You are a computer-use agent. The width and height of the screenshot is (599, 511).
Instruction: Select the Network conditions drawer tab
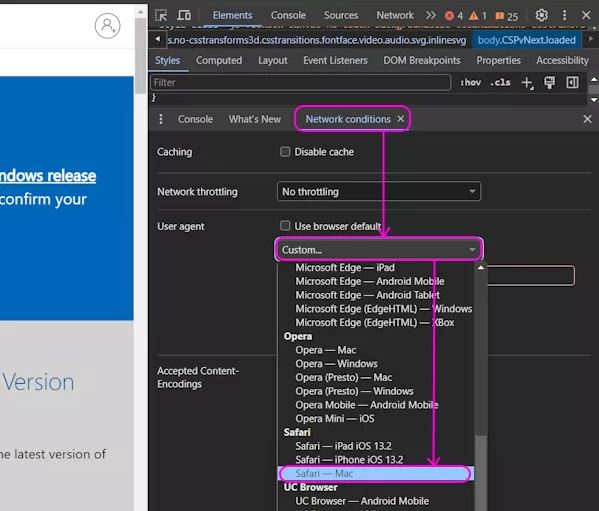[348, 119]
